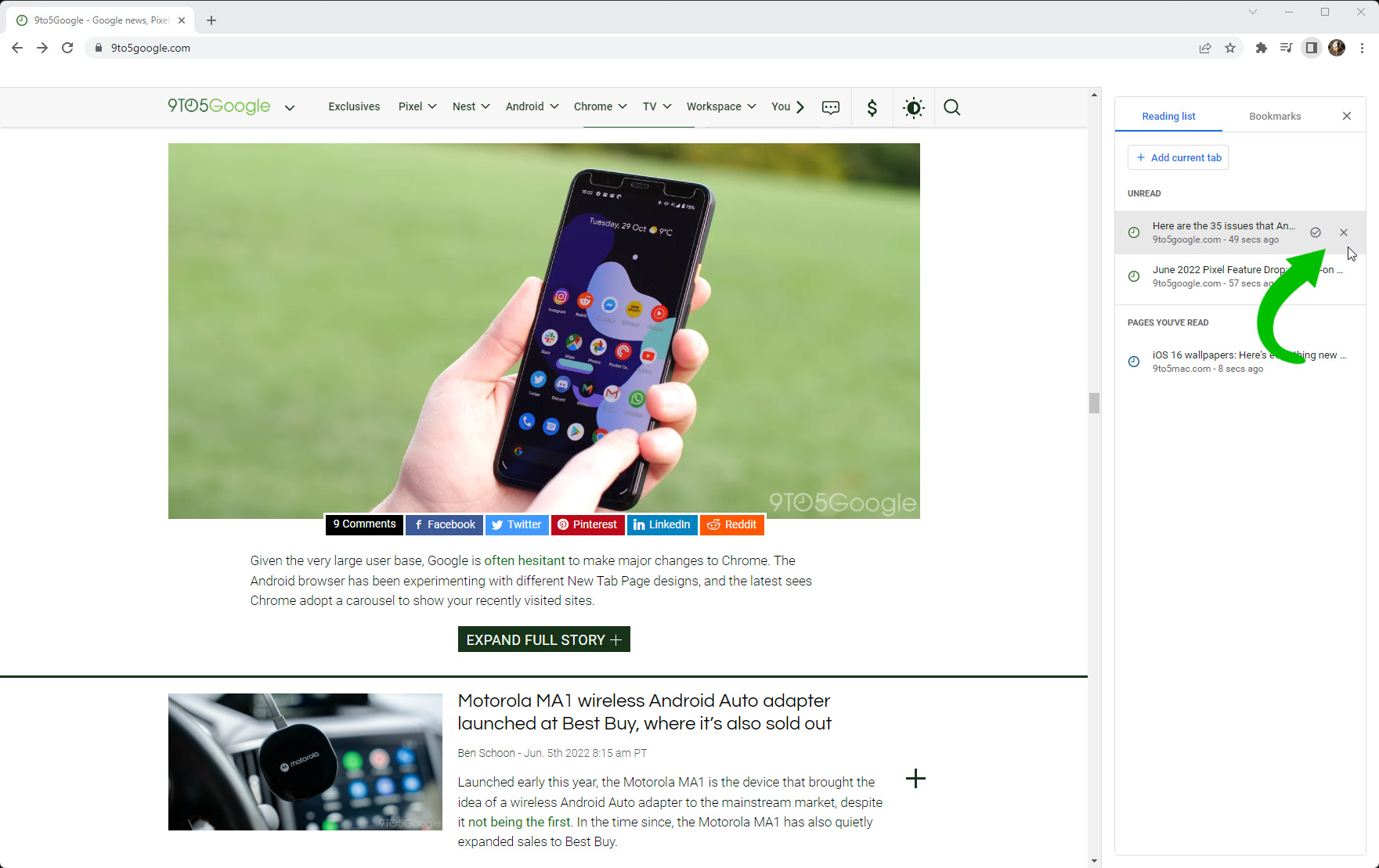Open Chrome's extensions puzzle piece icon

(x=1262, y=48)
